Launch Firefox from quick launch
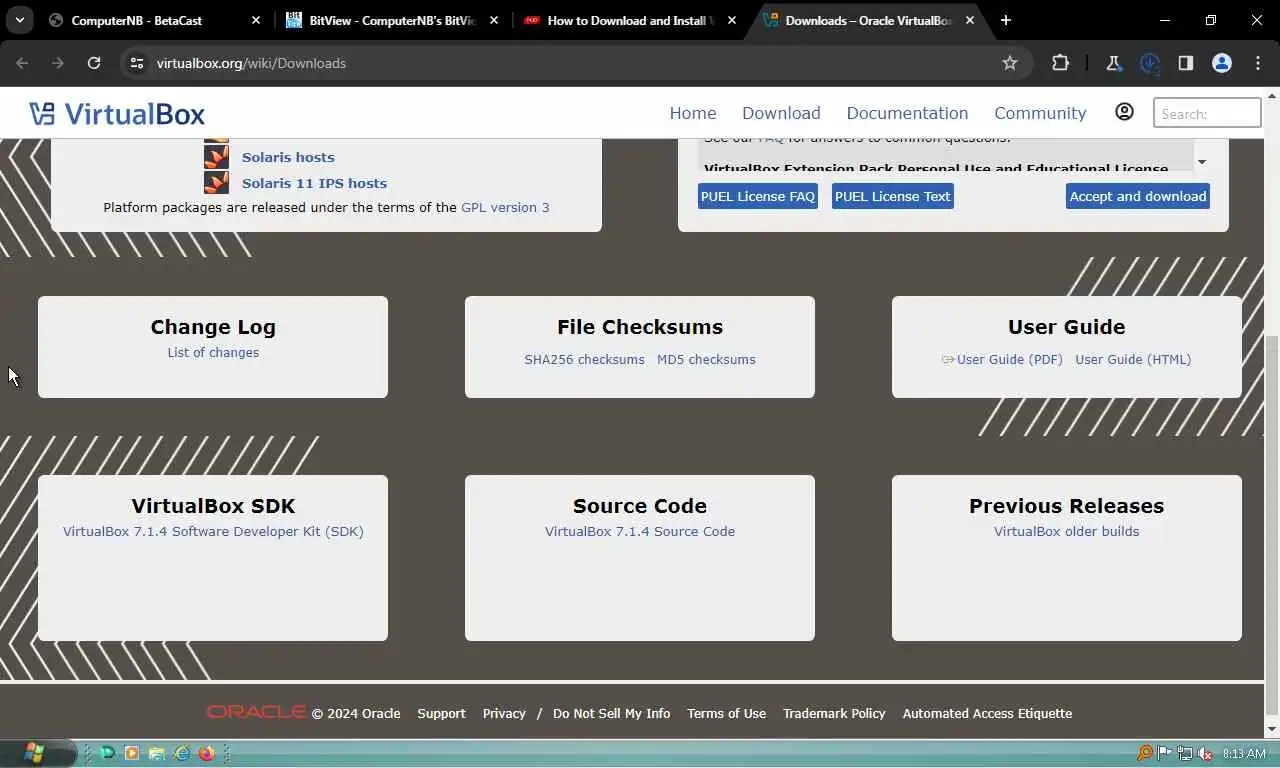The image size is (1280, 768). (207, 753)
